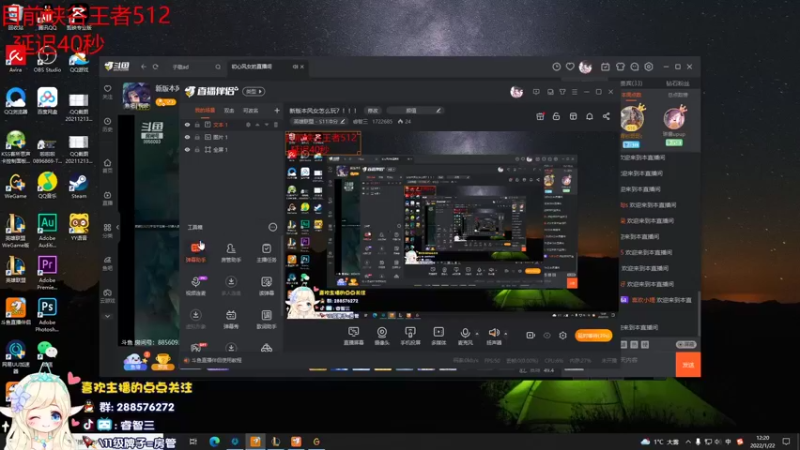Open the mode switch pill beside 直播伴侣 logo
The width and height of the screenshot is (800, 450).
pyautogui.click(x=254, y=92)
